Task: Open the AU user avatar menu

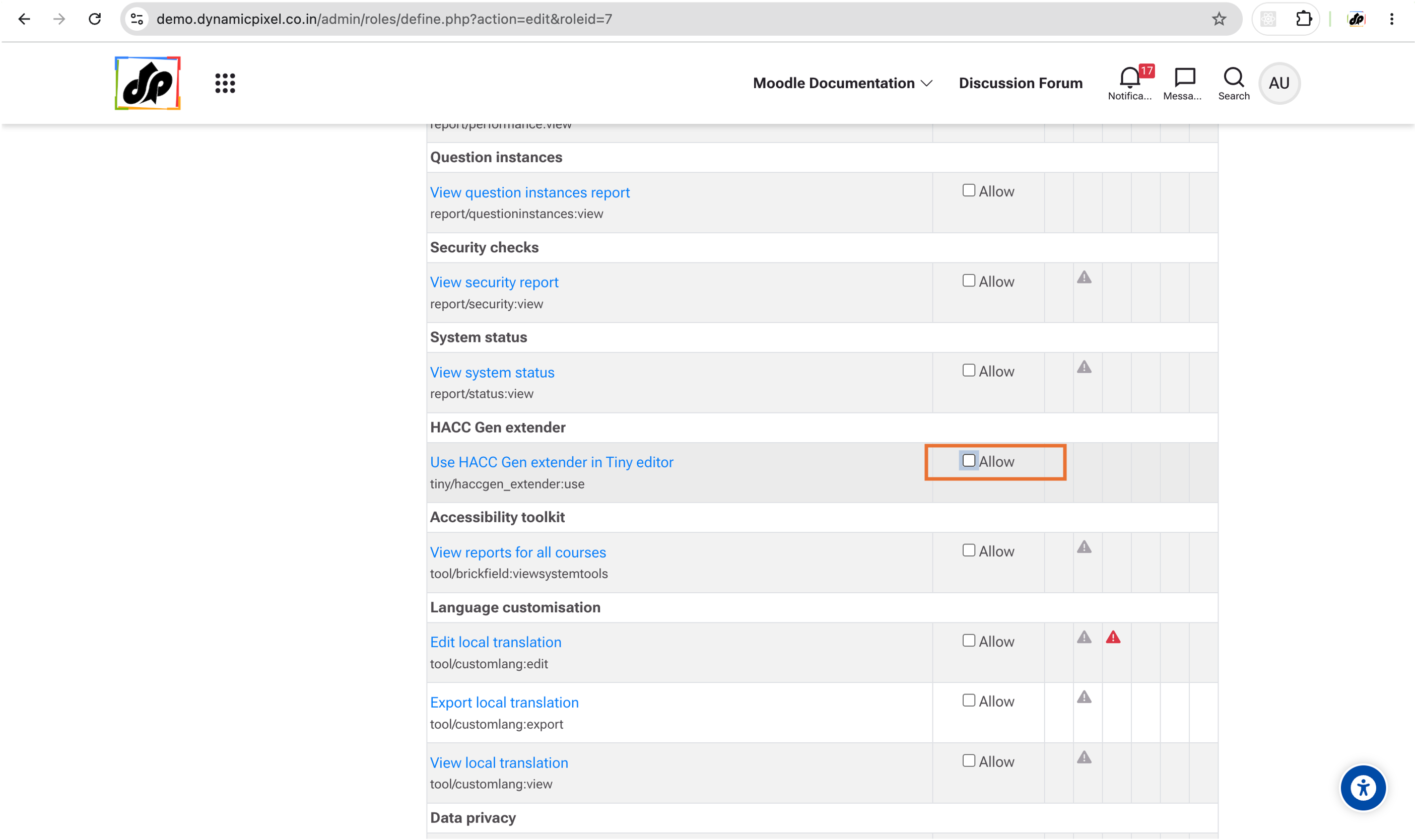Action: (x=1278, y=83)
